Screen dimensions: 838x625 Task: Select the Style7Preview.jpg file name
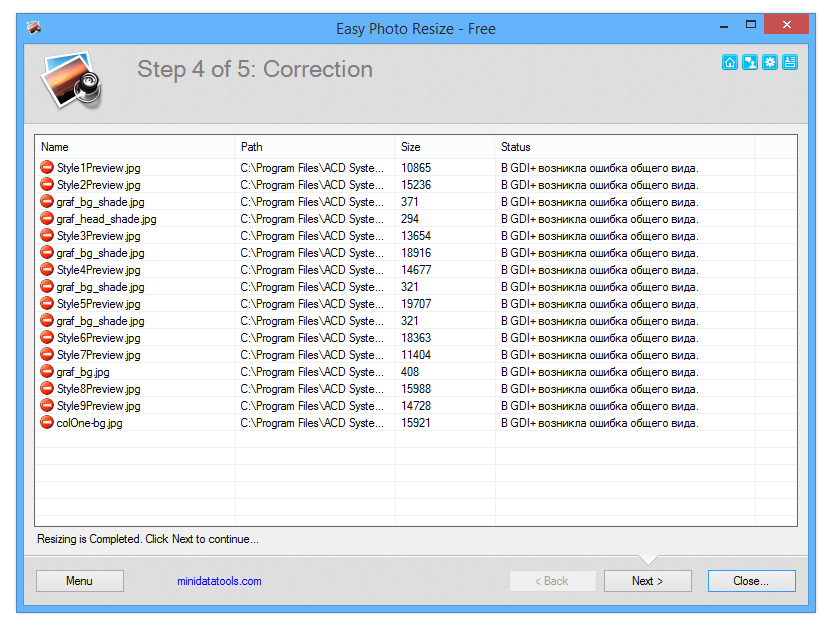point(99,355)
